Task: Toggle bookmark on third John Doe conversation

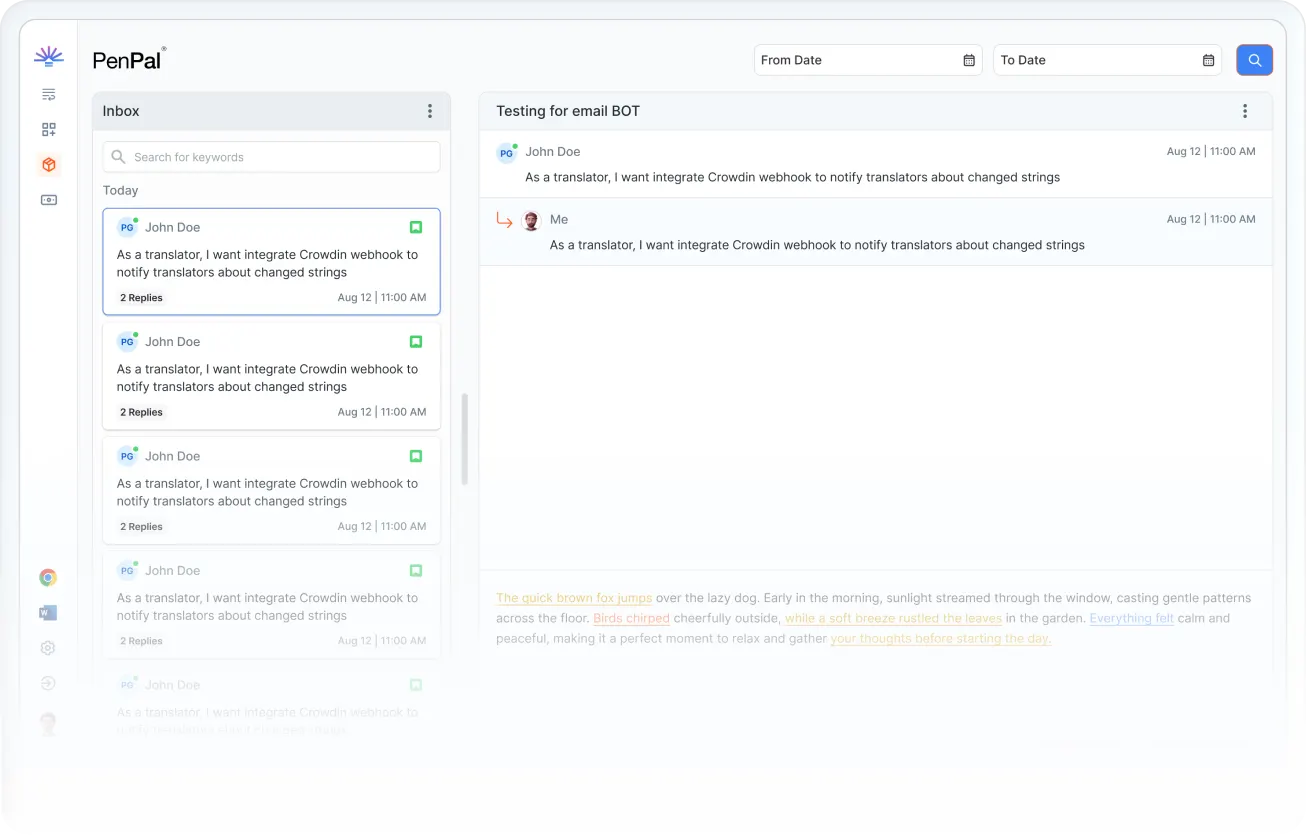Action: click(x=416, y=456)
